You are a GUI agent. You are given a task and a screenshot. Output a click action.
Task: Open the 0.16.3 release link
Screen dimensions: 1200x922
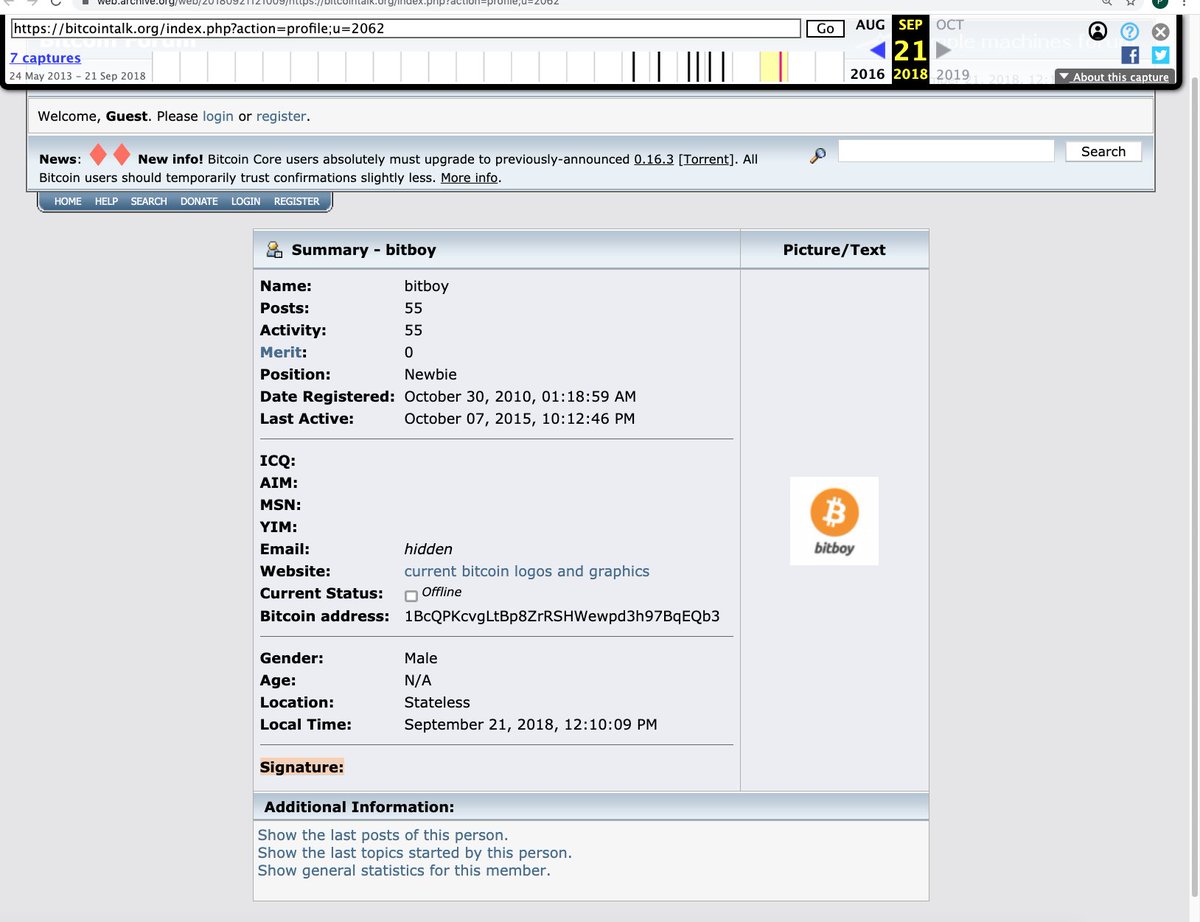(654, 159)
